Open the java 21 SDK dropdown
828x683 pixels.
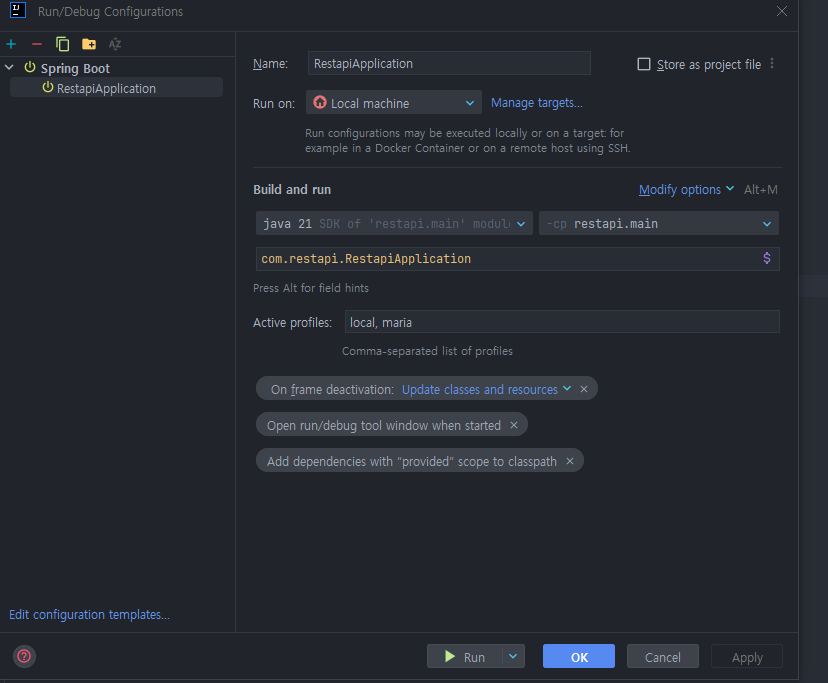click(x=394, y=223)
